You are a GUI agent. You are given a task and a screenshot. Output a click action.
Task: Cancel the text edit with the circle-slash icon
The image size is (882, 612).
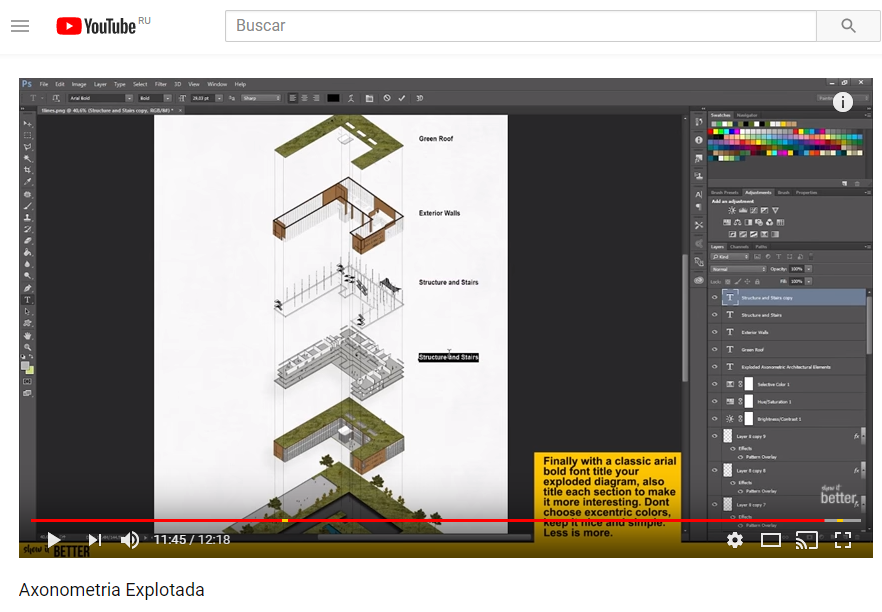click(x=387, y=98)
